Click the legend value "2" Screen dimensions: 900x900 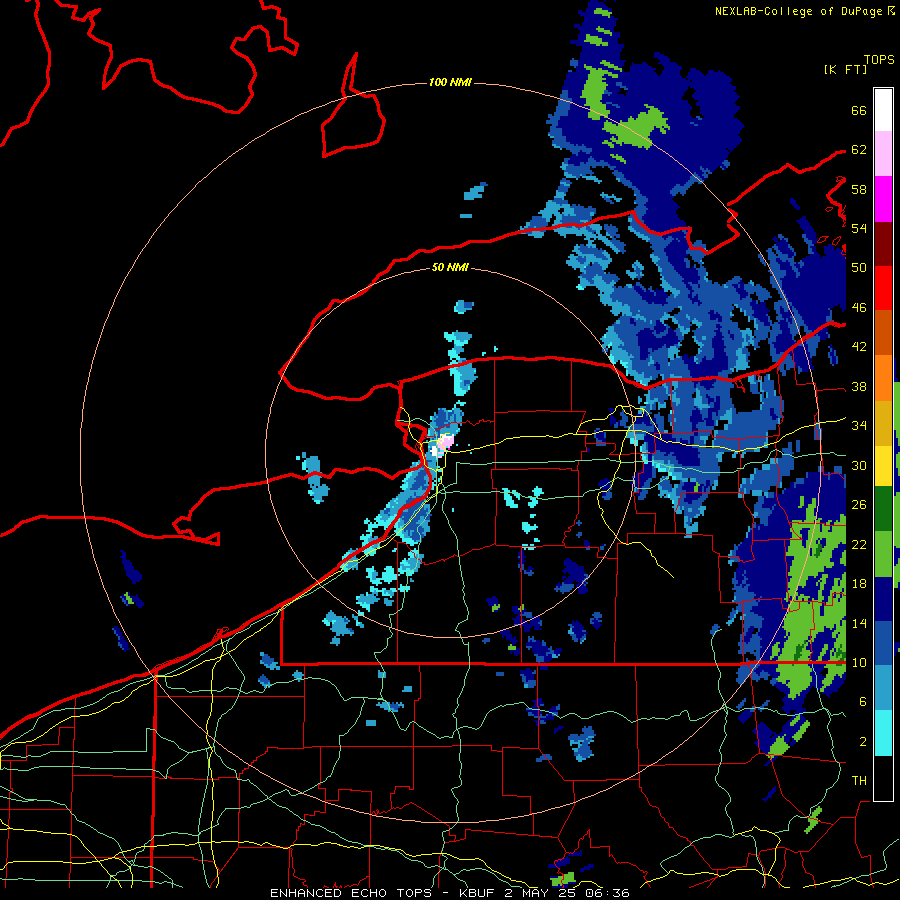click(863, 742)
